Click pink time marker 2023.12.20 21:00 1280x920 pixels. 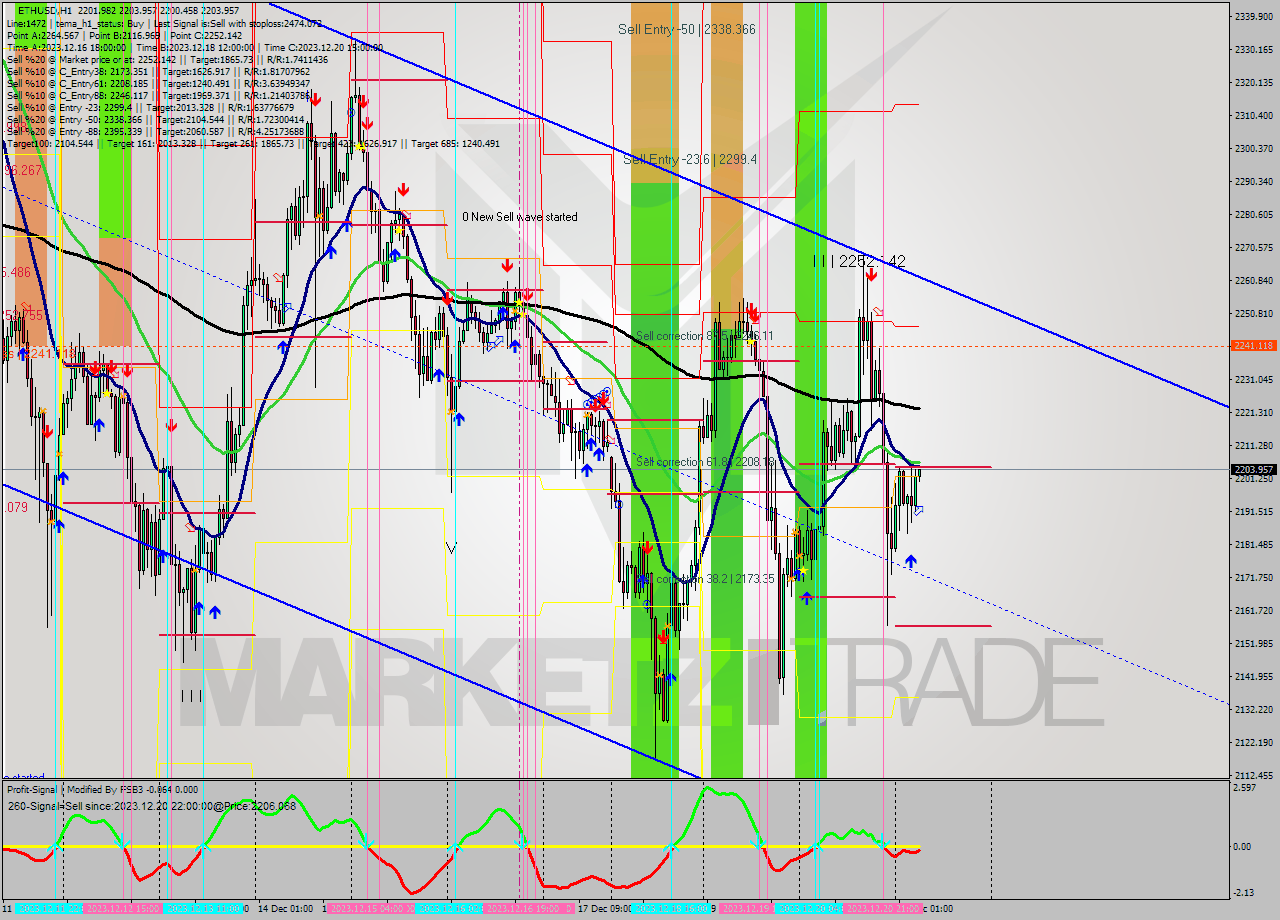(883, 908)
